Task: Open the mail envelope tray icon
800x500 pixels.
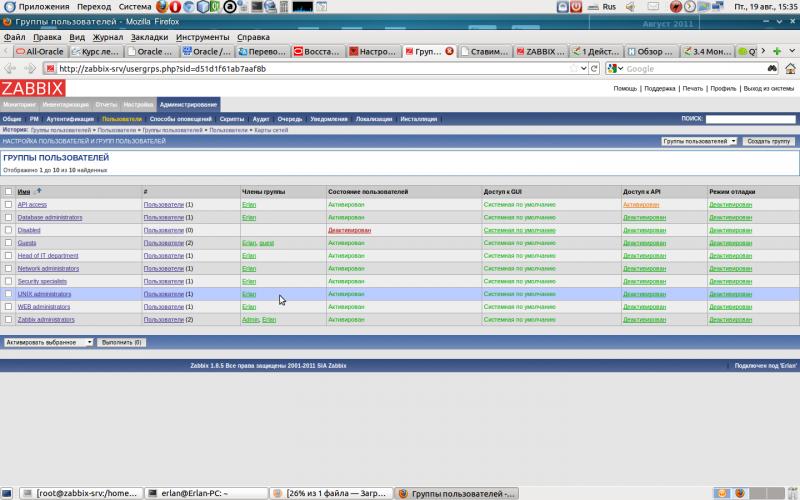Action: click(x=653, y=7)
